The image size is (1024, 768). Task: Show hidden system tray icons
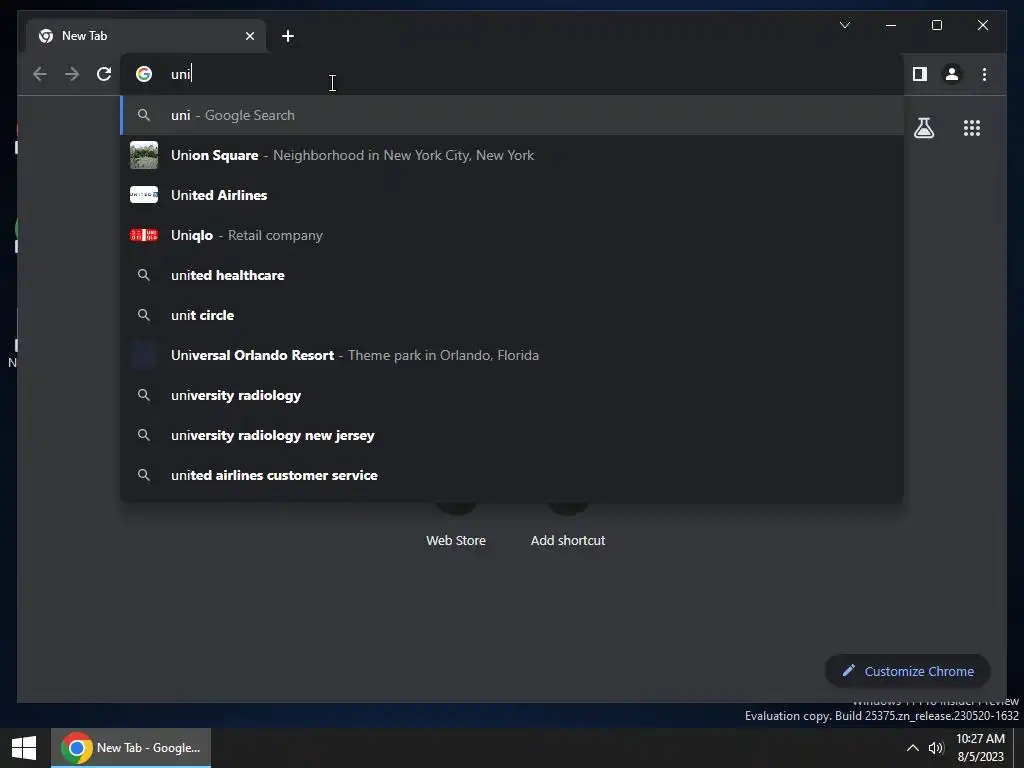912,748
